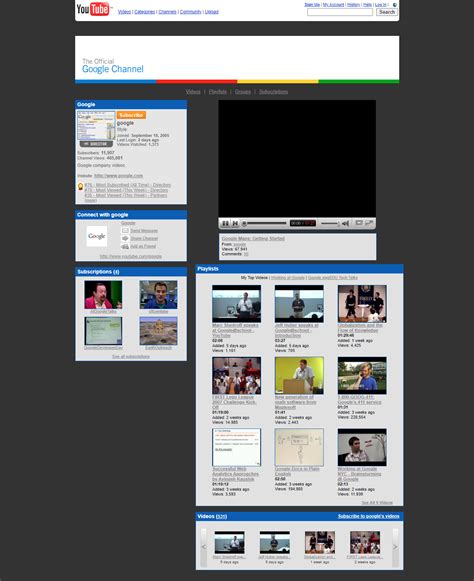Open the Community link in the top navigation
The height and width of the screenshot is (581, 474).
190,12
